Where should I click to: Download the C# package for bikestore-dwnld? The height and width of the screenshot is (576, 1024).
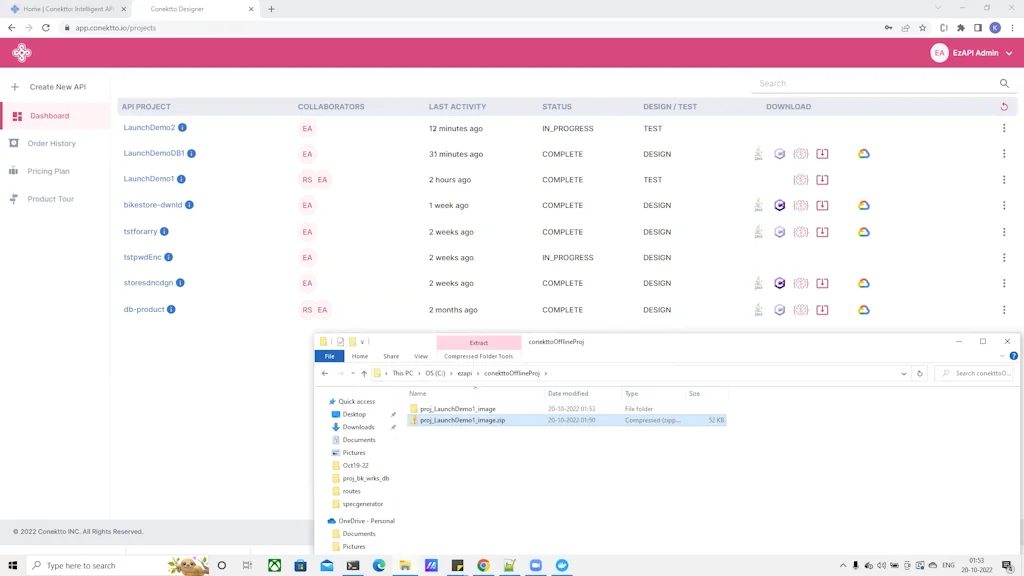click(780, 205)
